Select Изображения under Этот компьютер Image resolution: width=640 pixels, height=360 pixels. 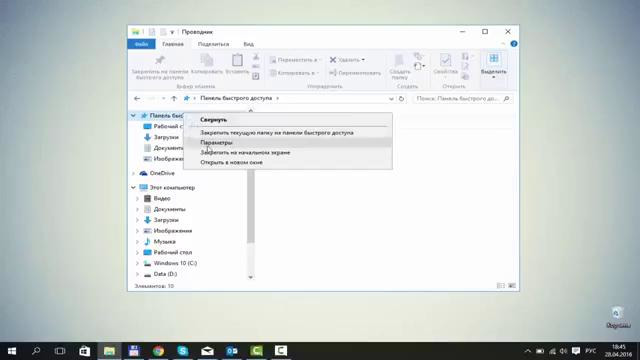[173, 231]
